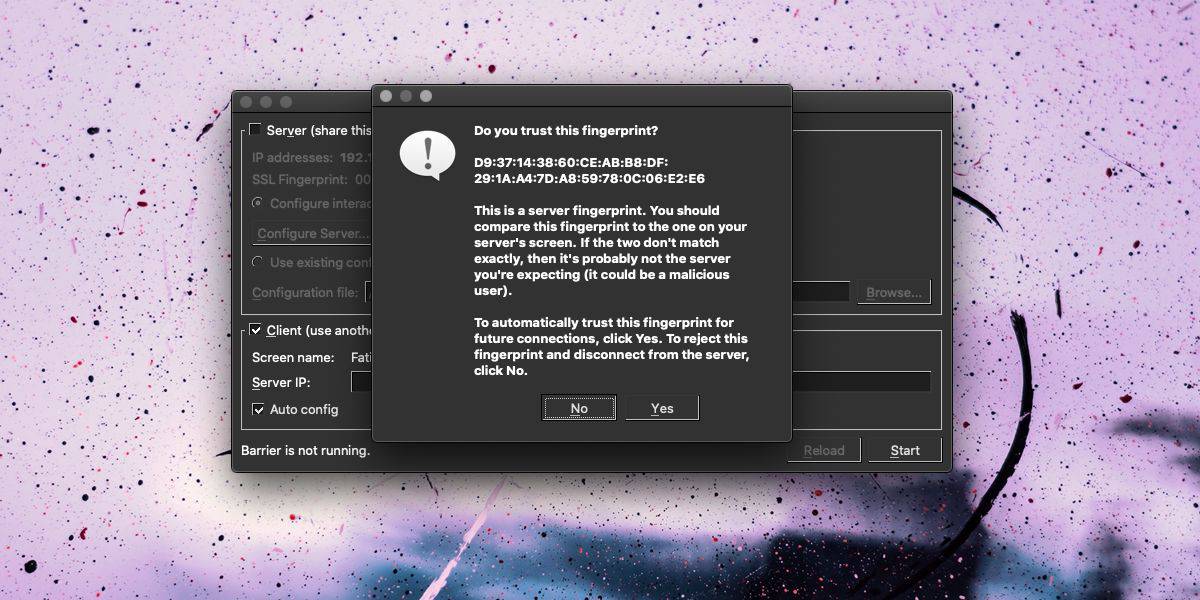Click the Browse button

[893, 291]
